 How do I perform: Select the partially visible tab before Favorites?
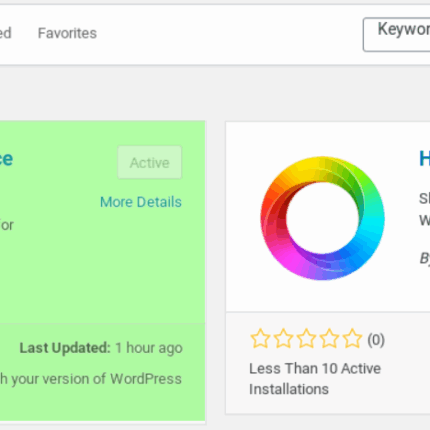point(6,33)
